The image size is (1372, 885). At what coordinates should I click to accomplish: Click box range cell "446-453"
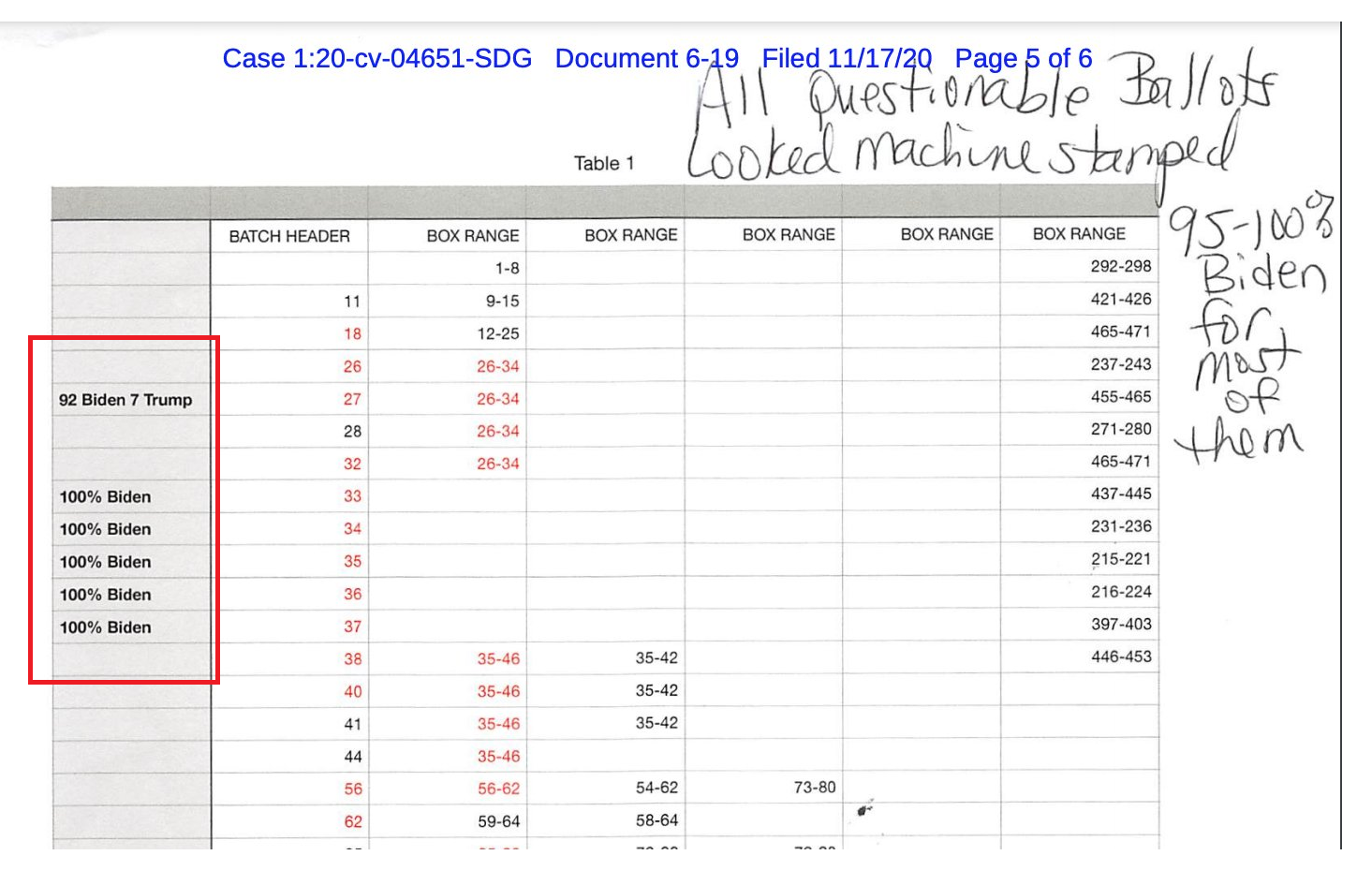click(x=1121, y=657)
